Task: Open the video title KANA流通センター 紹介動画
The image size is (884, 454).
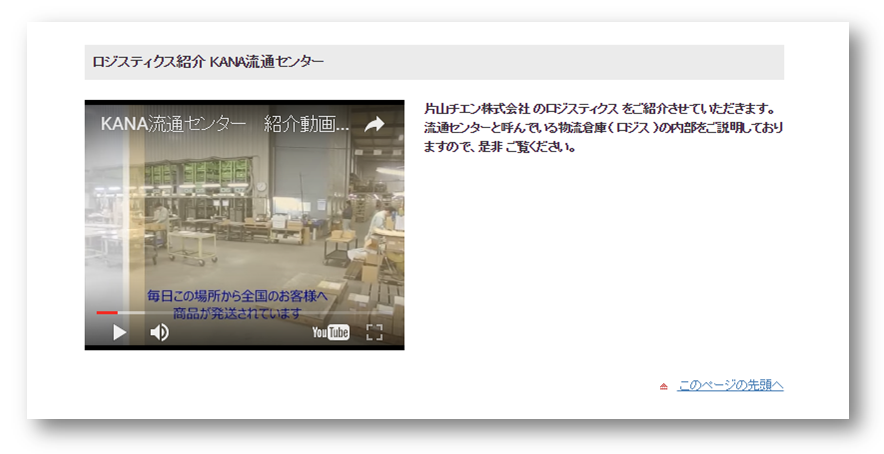Action: [x=224, y=124]
